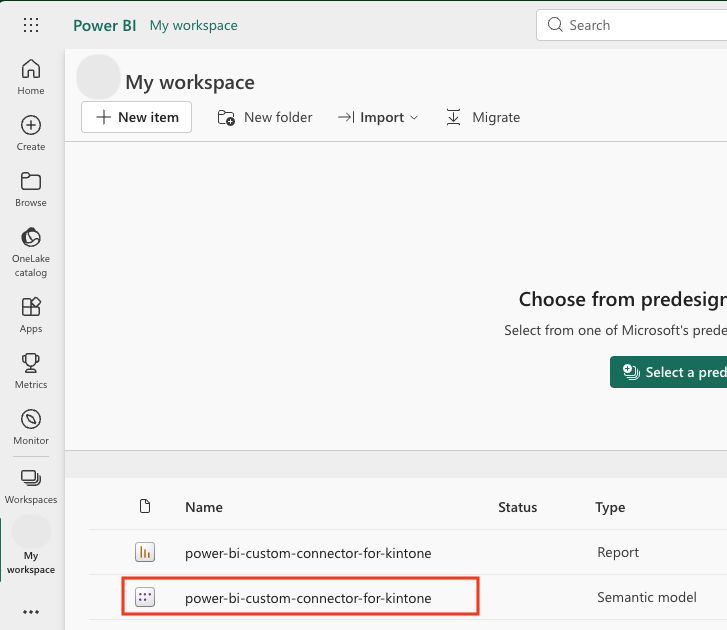727x630 pixels.
Task: Click the workspace avatar image
Action: [98, 77]
